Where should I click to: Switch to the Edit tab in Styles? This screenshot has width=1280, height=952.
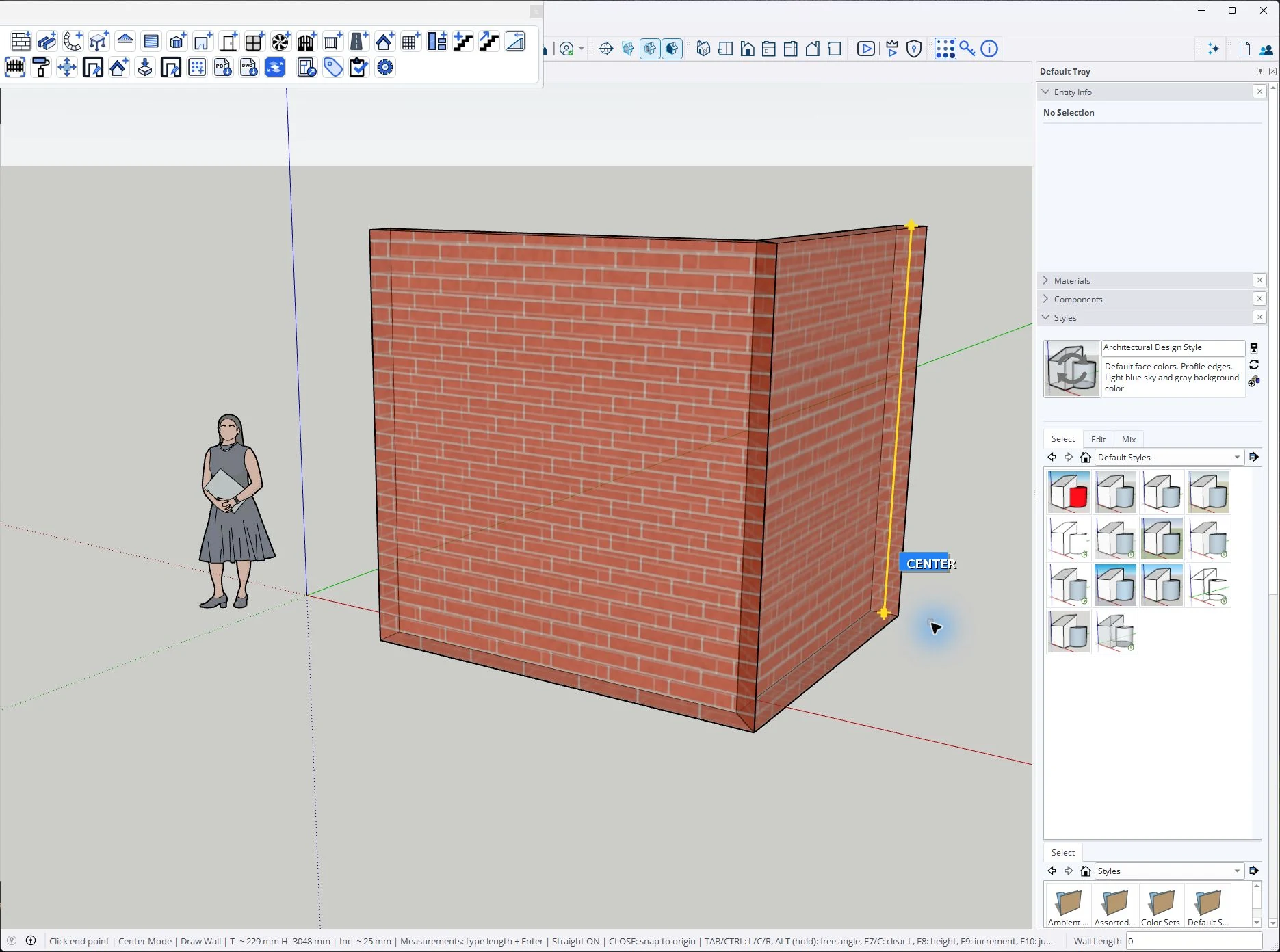[1098, 439]
